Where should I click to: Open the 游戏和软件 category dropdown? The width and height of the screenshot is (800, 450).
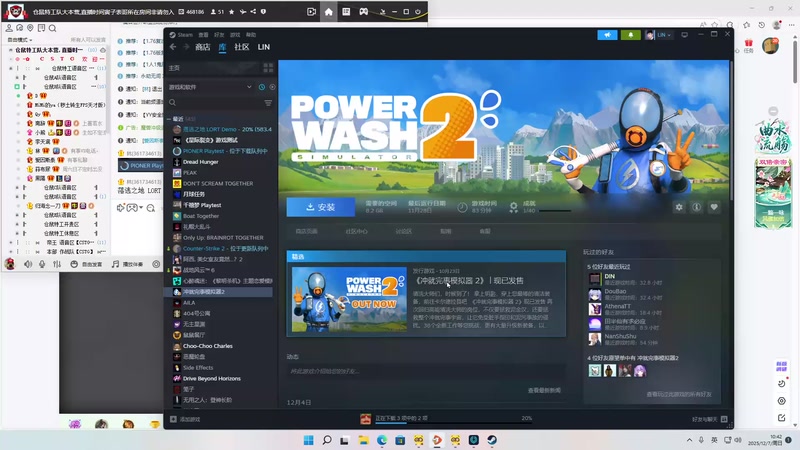coord(210,87)
